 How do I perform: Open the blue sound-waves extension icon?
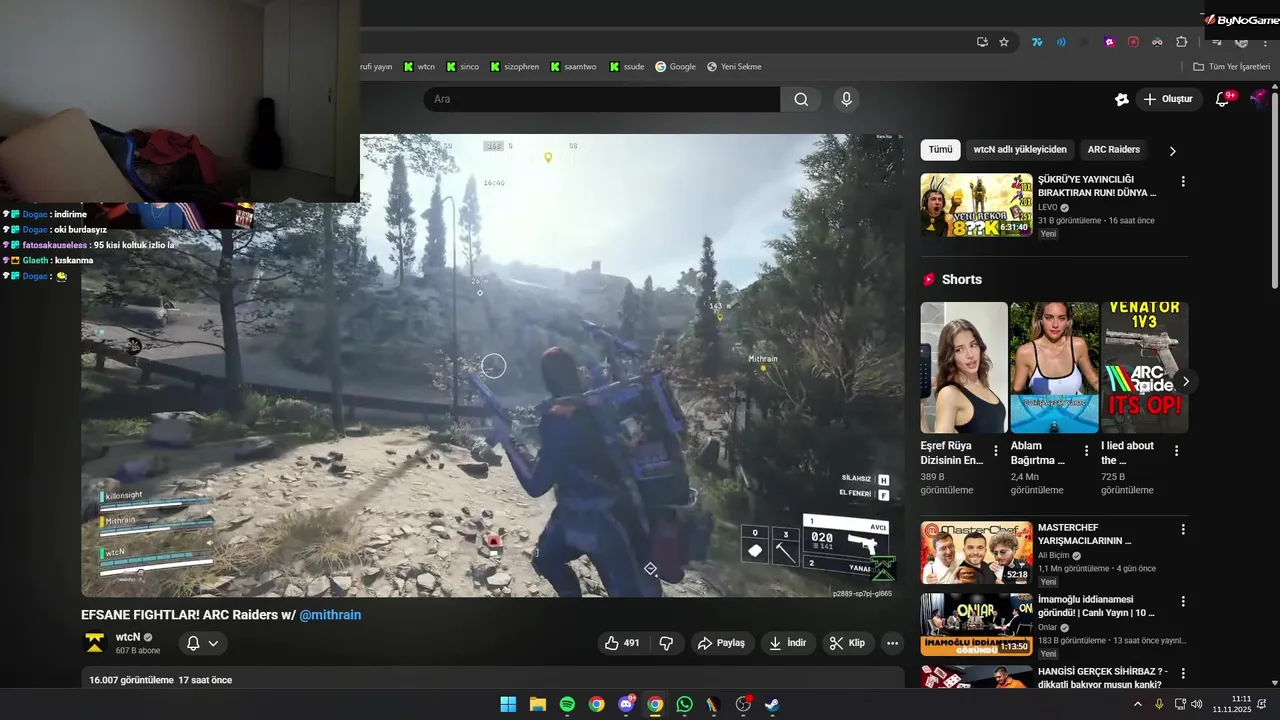tap(1061, 42)
